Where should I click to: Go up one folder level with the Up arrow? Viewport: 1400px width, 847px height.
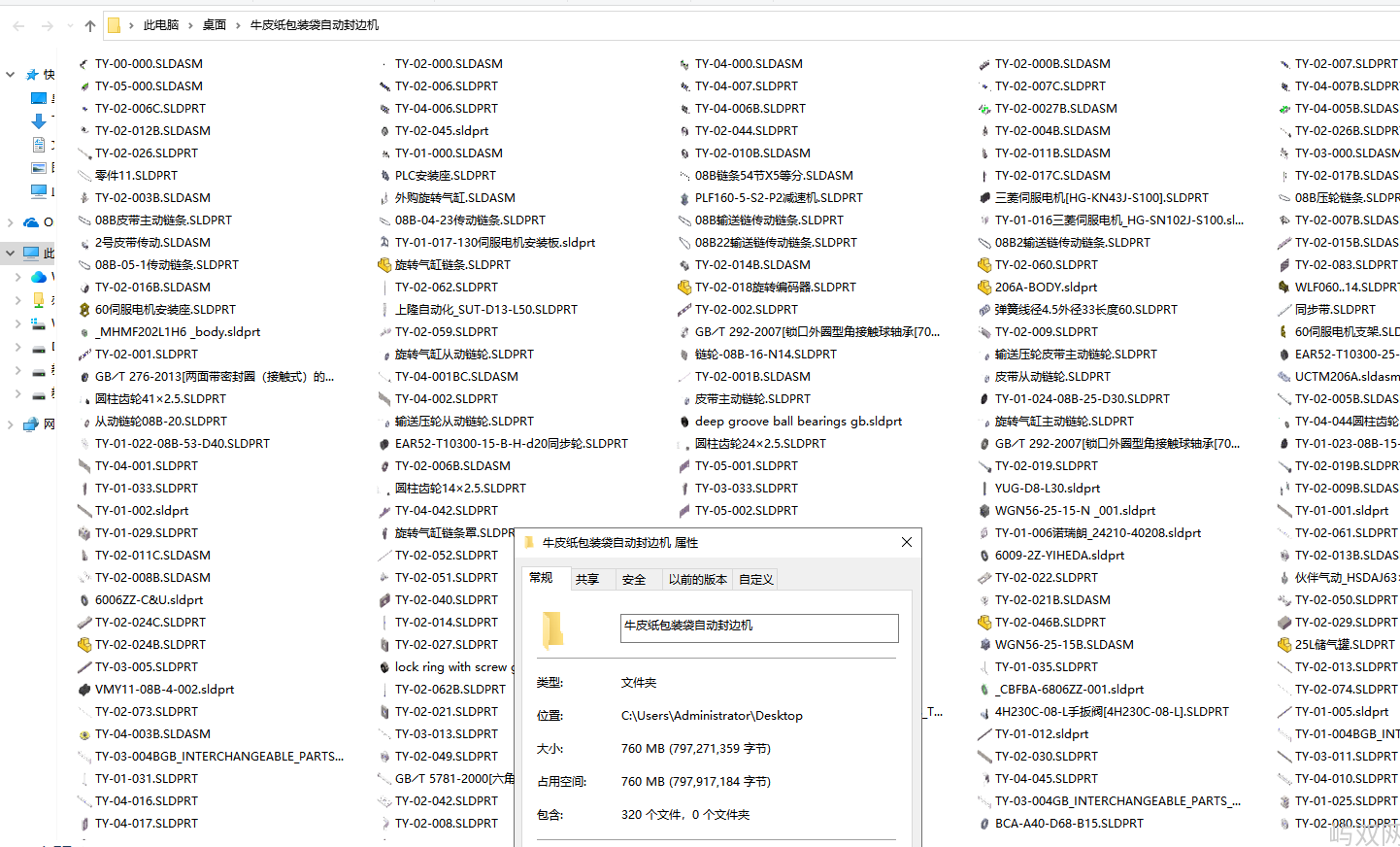pos(90,25)
